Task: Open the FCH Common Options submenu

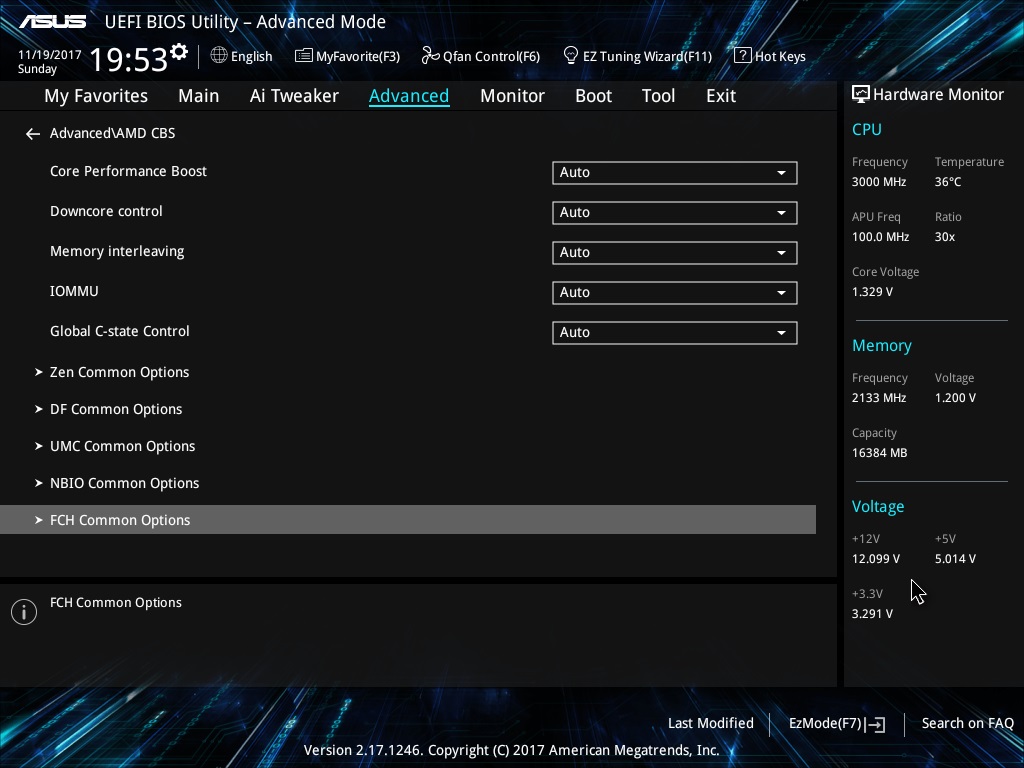Action: click(x=408, y=520)
